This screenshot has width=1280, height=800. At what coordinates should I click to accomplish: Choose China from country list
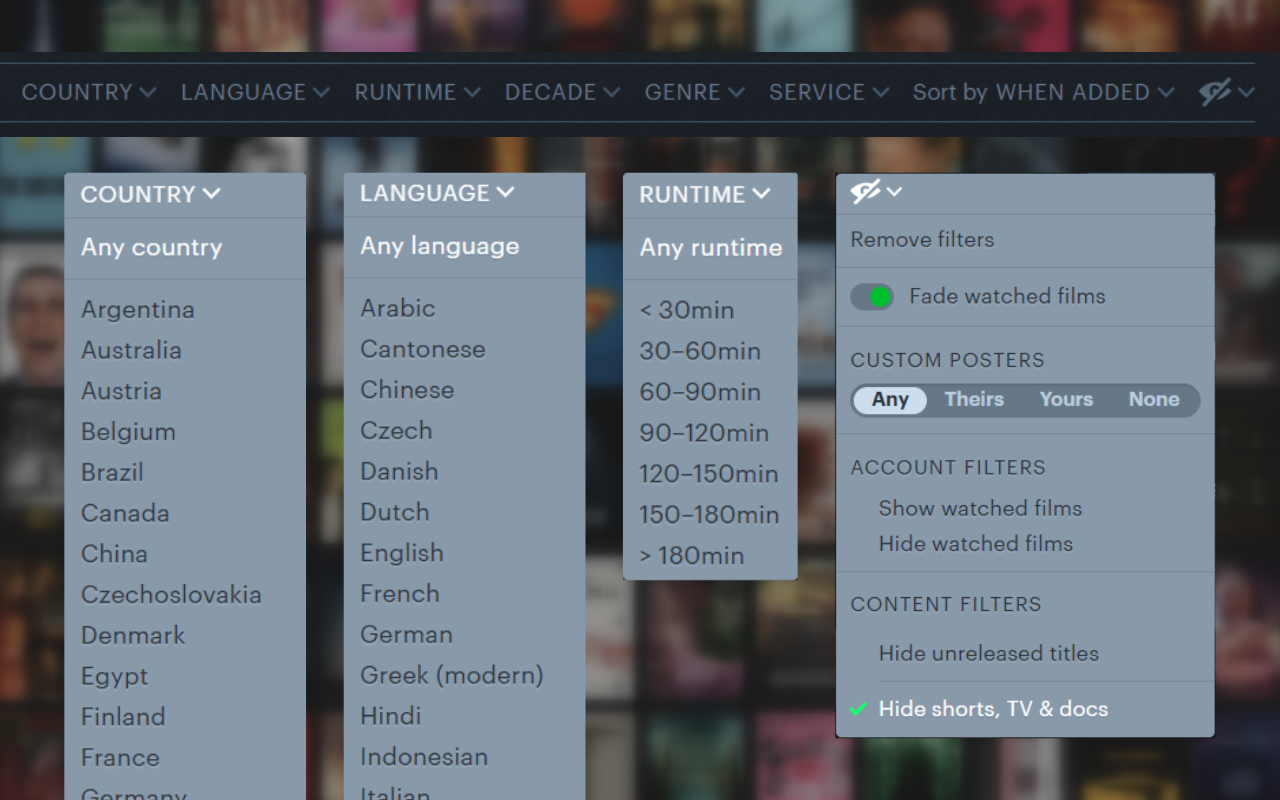pos(114,555)
